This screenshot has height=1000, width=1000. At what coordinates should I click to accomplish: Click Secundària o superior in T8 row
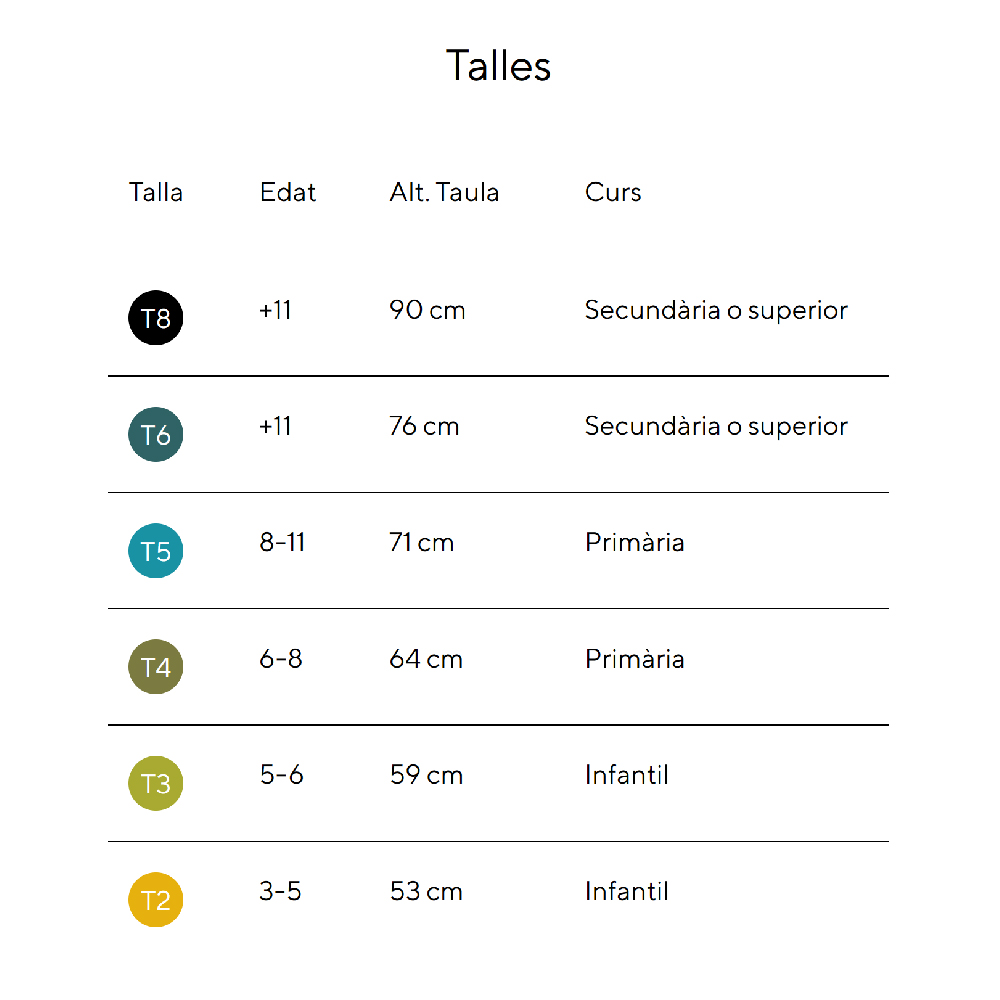pyautogui.click(x=716, y=310)
